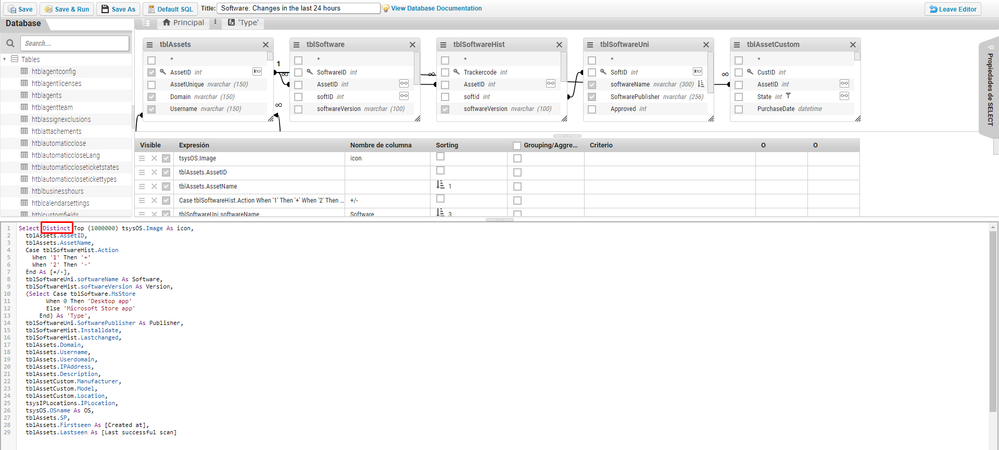Open the tblAssetCustom table hamburger menu
999x450 pixels.
coord(737,44)
